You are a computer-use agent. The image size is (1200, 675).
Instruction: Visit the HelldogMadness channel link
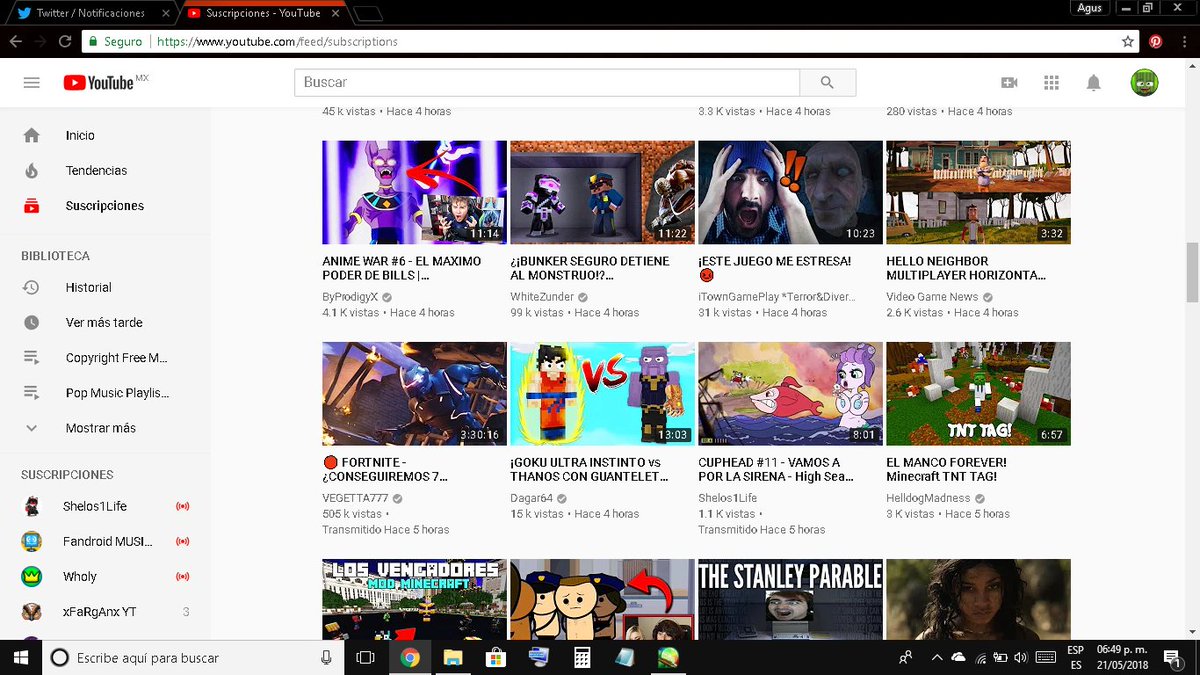pyautogui.click(x=928, y=499)
